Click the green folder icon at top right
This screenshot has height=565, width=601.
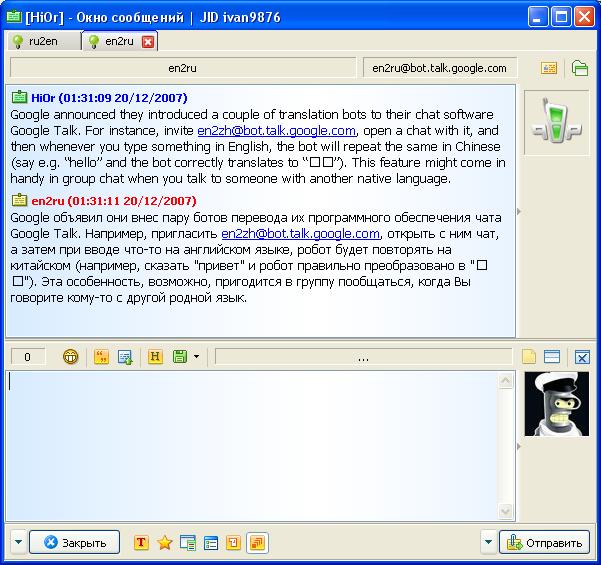[x=579, y=68]
